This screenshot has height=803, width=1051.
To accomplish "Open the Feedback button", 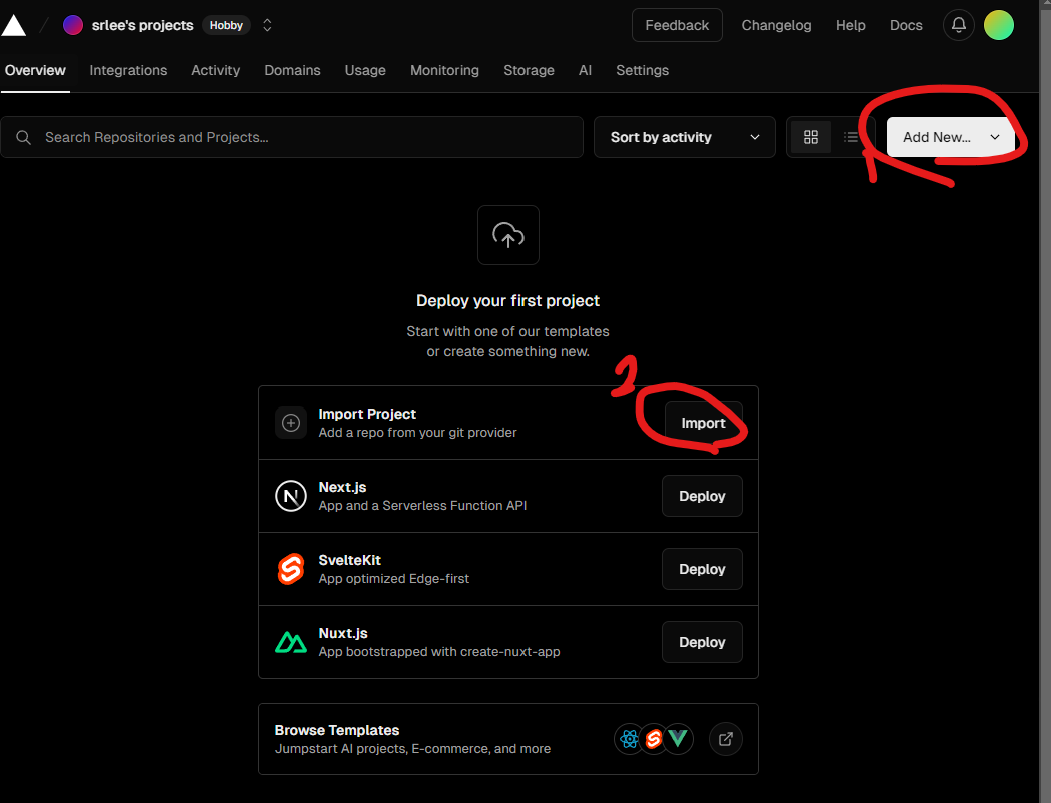I will (x=677, y=25).
